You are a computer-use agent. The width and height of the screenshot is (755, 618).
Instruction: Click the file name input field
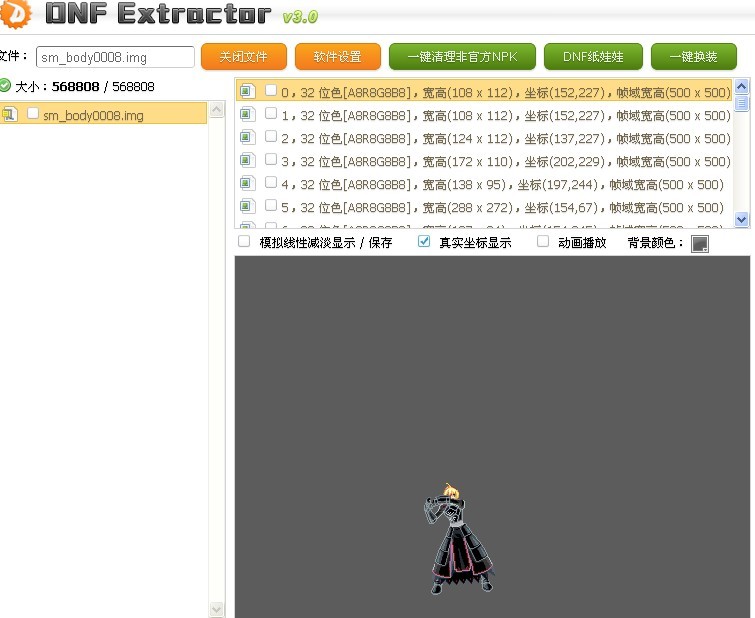[x=115, y=57]
